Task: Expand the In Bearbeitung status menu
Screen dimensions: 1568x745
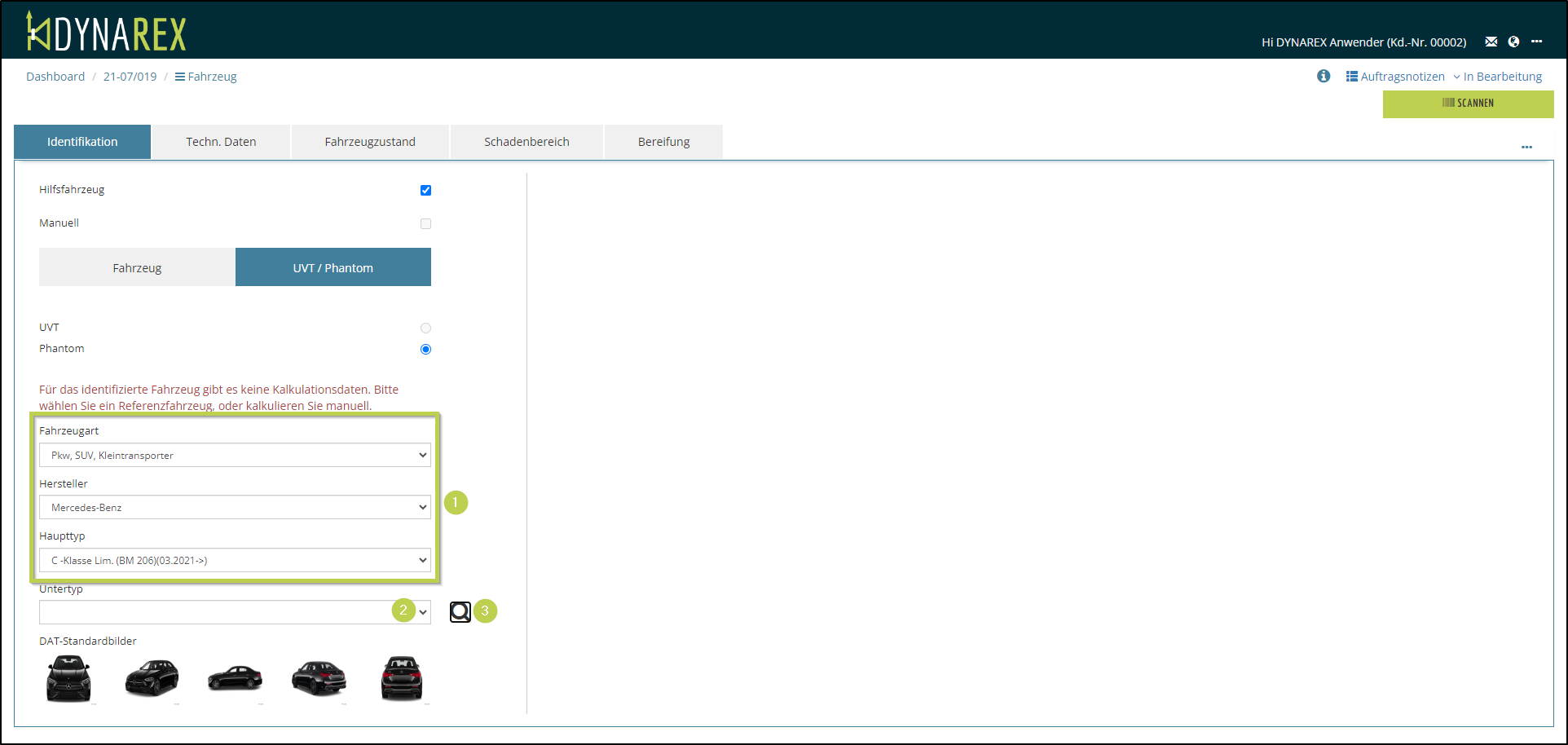Action: point(1497,77)
